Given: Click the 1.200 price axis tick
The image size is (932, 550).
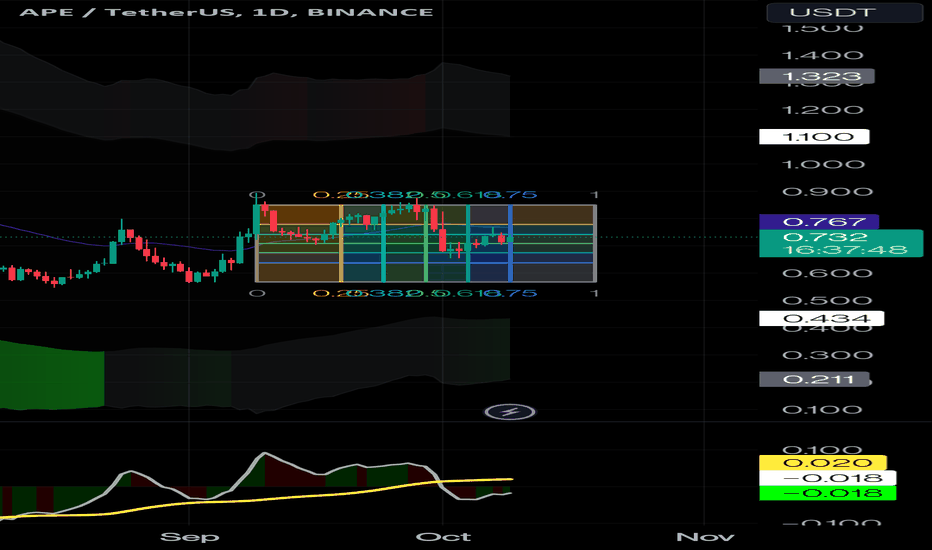Looking at the screenshot, I should pyautogui.click(x=822, y=110).
